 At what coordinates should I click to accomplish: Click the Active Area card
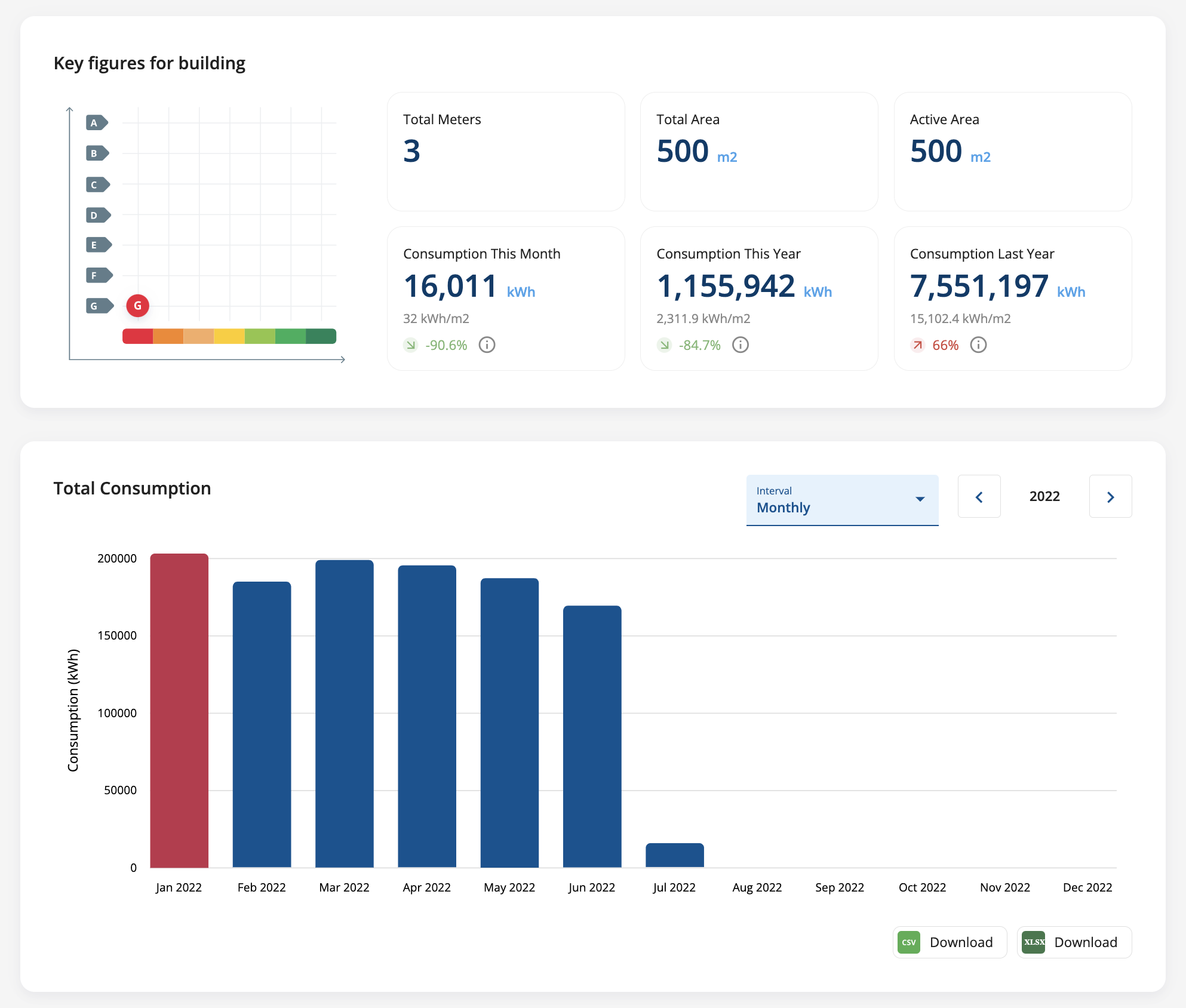pyautogui.click(x=1013, y=152)
